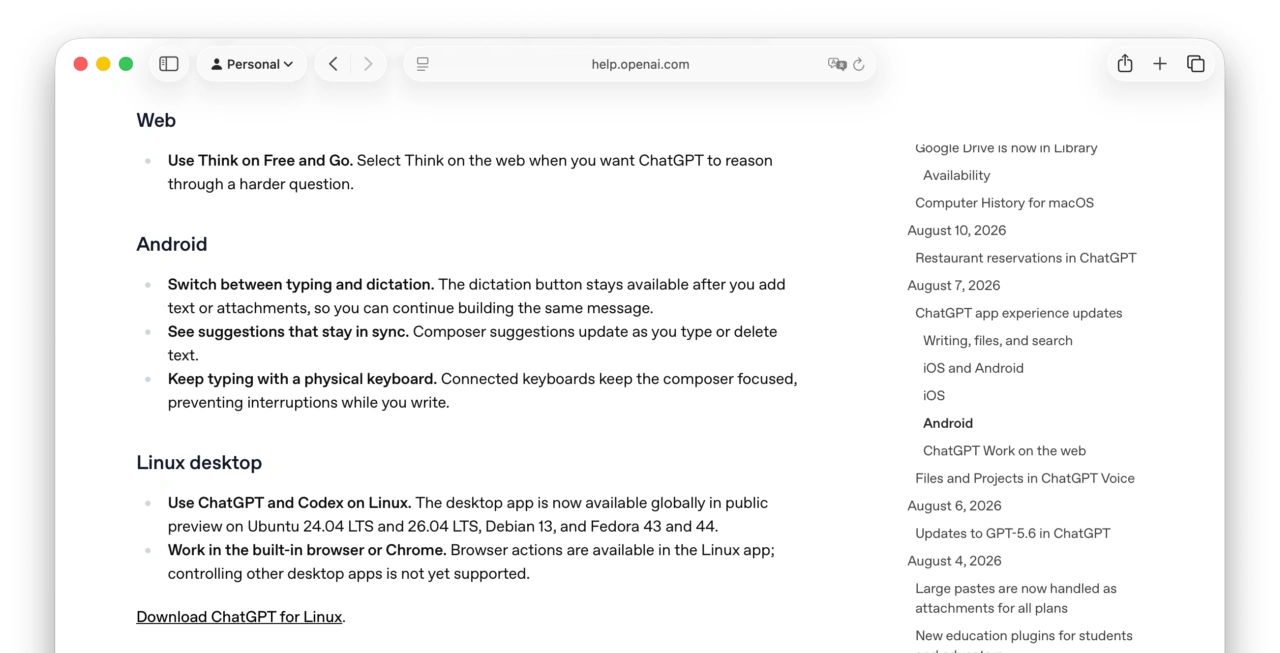Go forward with the right arrow
This screenshot has width=1280, height=653.
click(x=368, y=64)
